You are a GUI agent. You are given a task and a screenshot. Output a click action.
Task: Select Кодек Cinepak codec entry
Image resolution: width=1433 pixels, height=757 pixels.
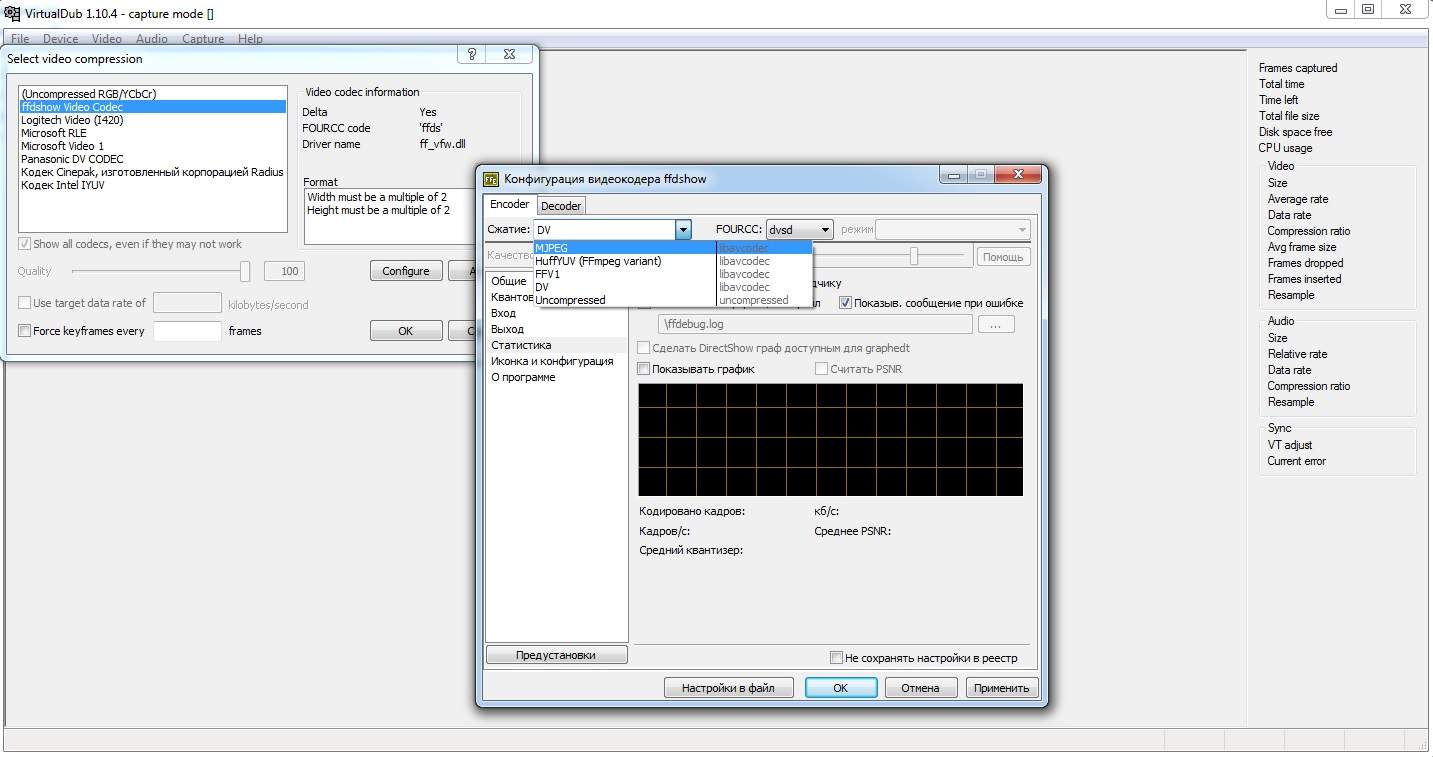(x=153, y=172)
